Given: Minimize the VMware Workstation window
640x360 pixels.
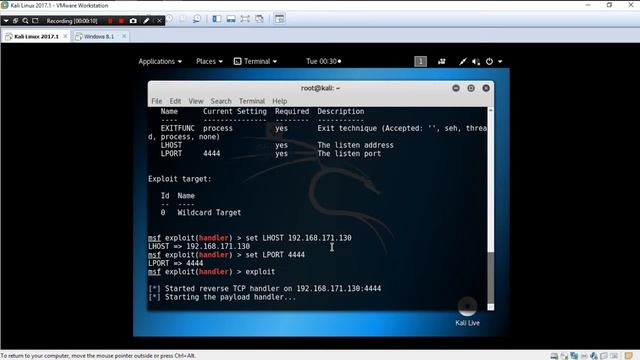Looking at the screenshot, I should point(588,5).
